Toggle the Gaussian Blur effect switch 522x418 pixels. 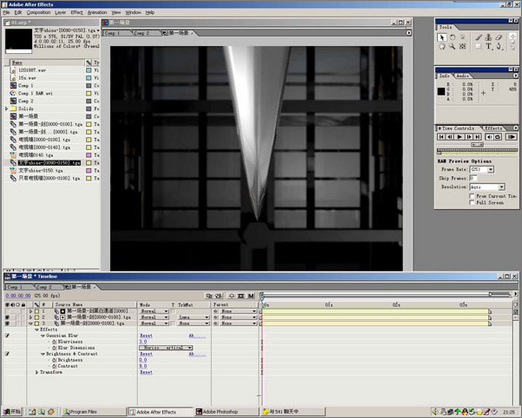(x=7, y=336)
